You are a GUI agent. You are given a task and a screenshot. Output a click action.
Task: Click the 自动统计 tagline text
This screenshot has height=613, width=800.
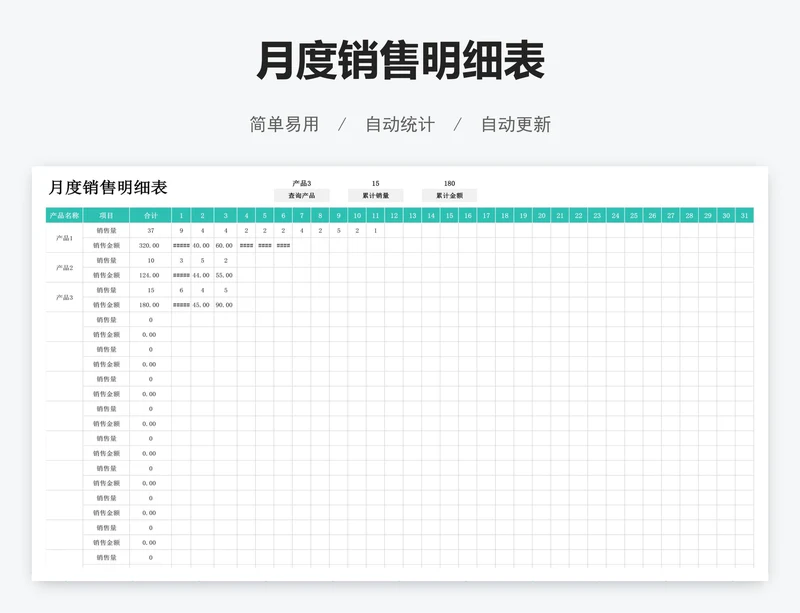pyautogui.click(x=400, y=124)
